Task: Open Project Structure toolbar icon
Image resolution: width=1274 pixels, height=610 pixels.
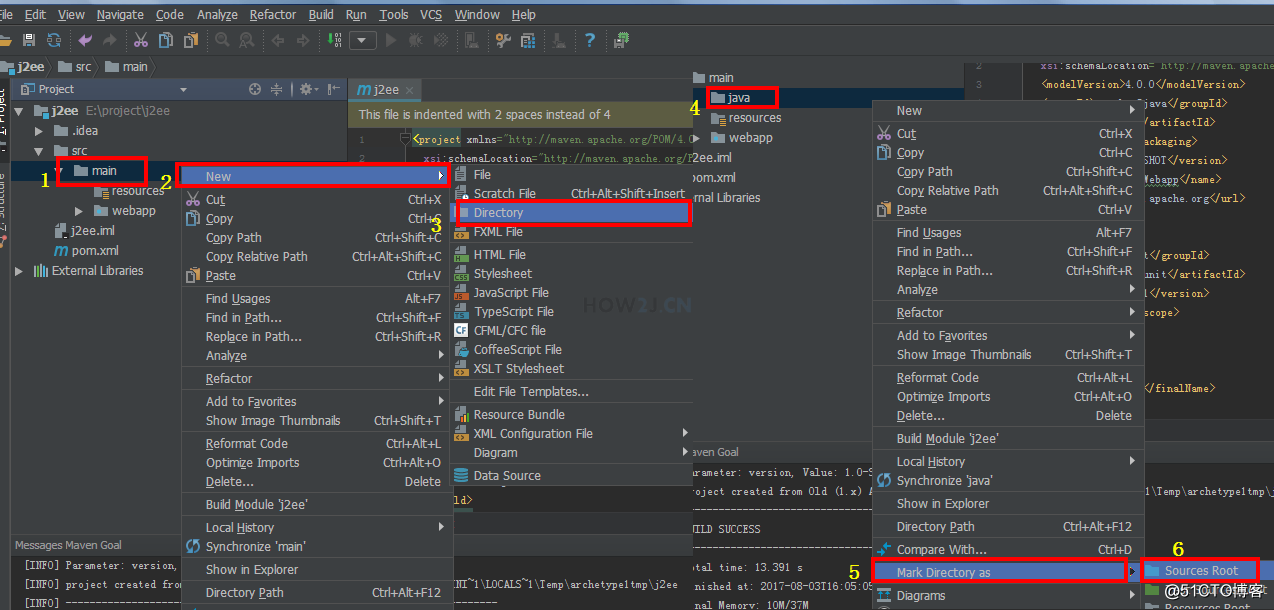Action: pos(528,40)
